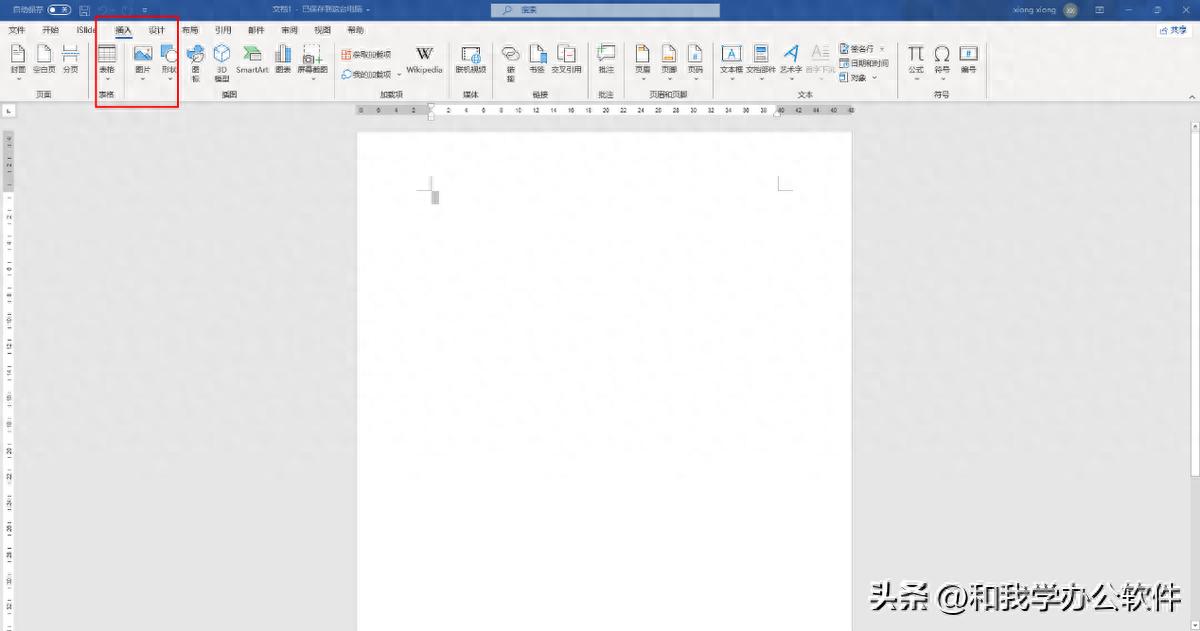This screenshot has width=1200, height=631.
Task: Switch to the Design (设计) tab
Action: (157, 30)
